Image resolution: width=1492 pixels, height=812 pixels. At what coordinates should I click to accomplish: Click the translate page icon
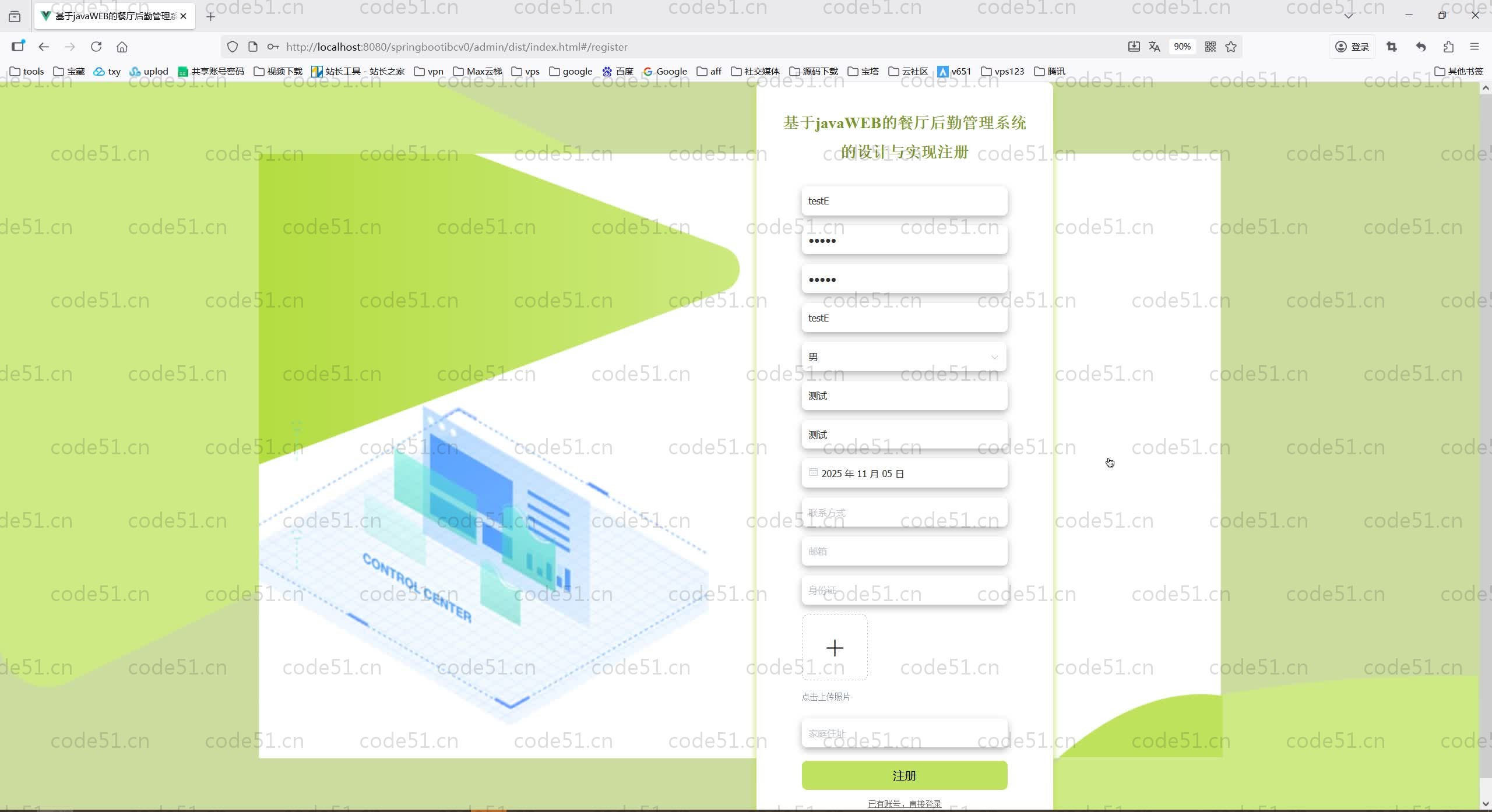coord(1155,46)
